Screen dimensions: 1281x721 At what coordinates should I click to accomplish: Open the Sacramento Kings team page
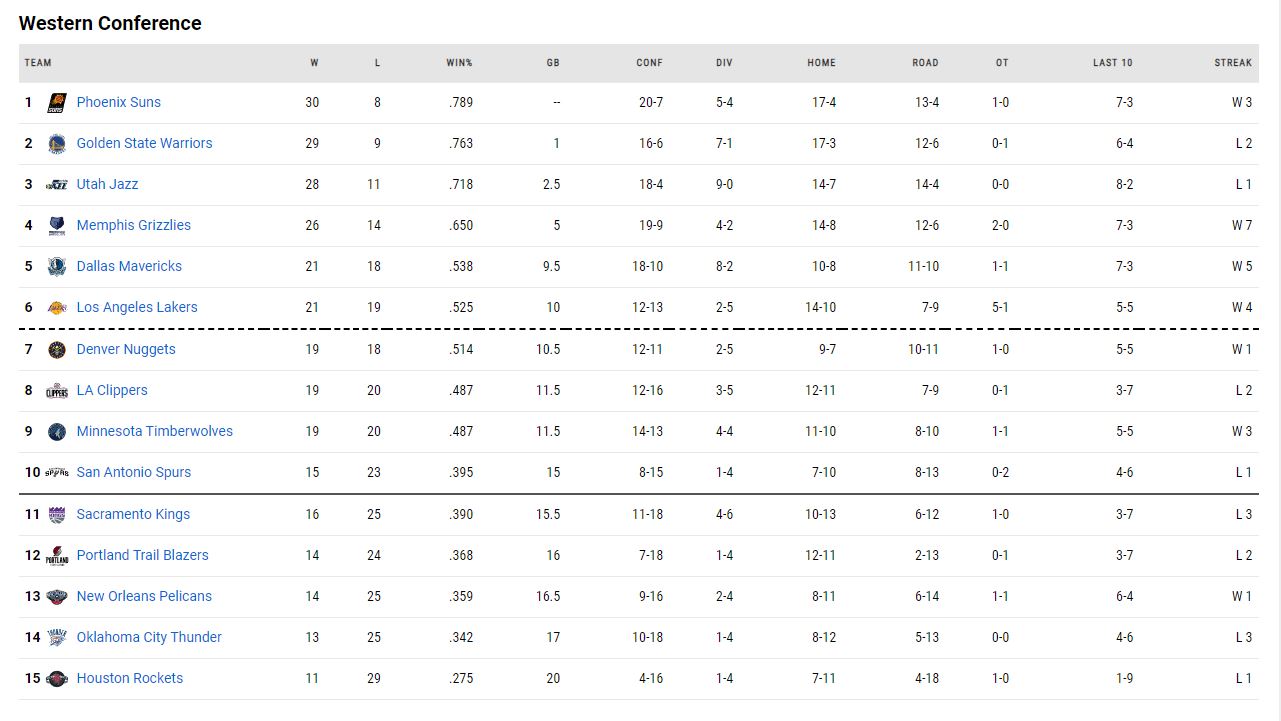133,514
